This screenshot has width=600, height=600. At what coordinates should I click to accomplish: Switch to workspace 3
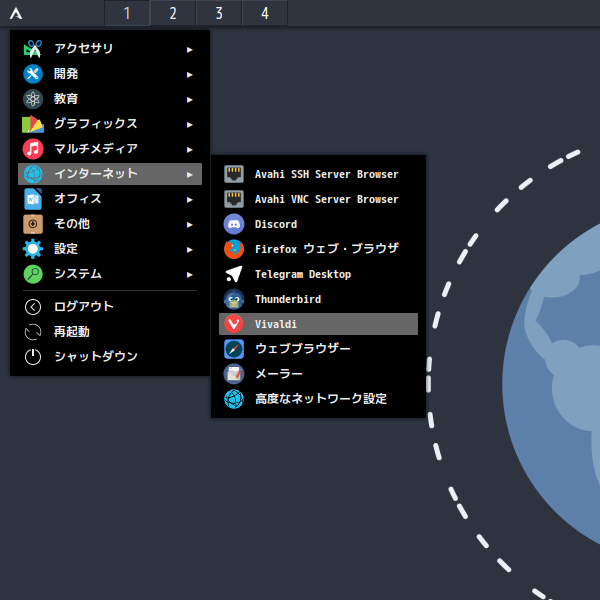pyautogui.click(x=218, y=13)
